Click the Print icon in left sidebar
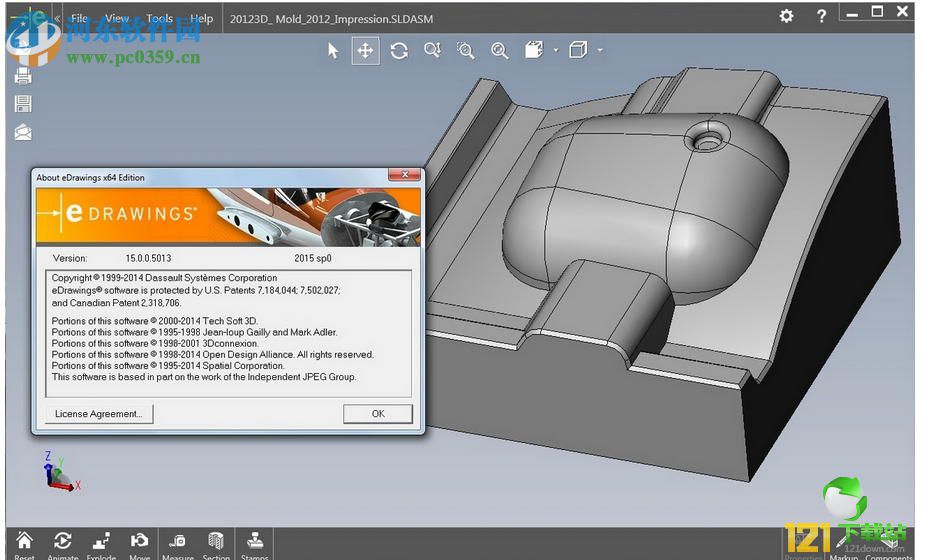This screenshot has height=560, width=927. coord(23,76)
